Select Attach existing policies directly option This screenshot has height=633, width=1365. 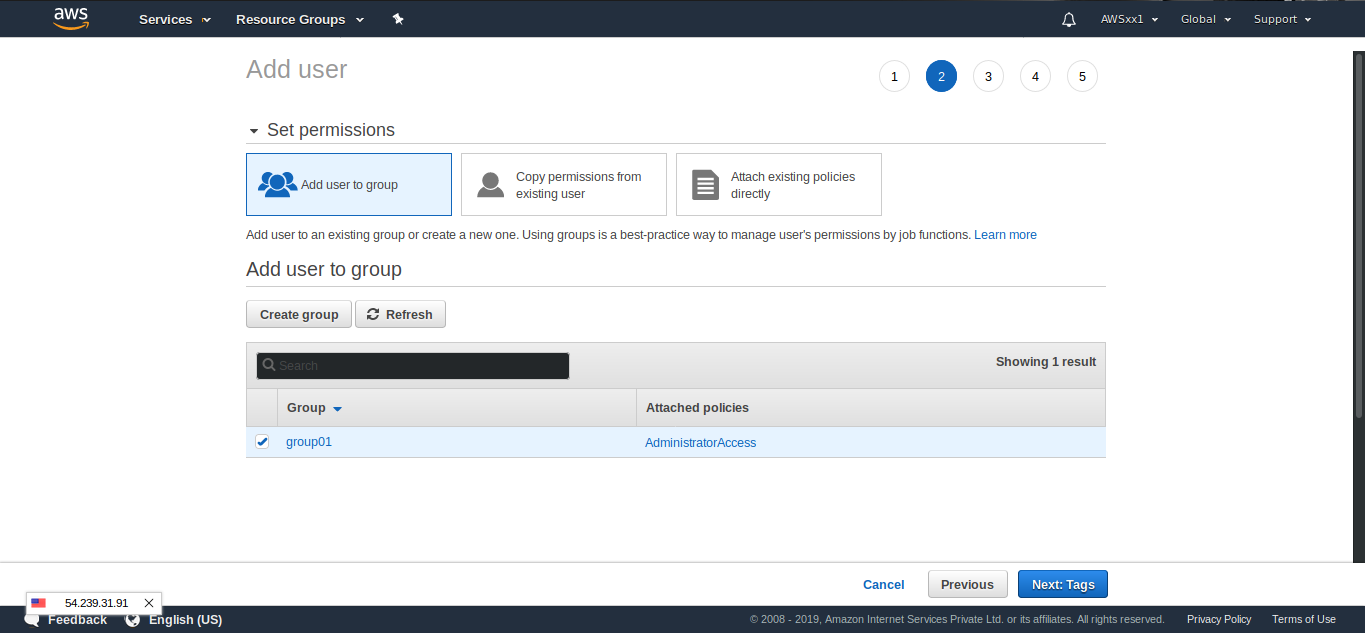[778, 184]
